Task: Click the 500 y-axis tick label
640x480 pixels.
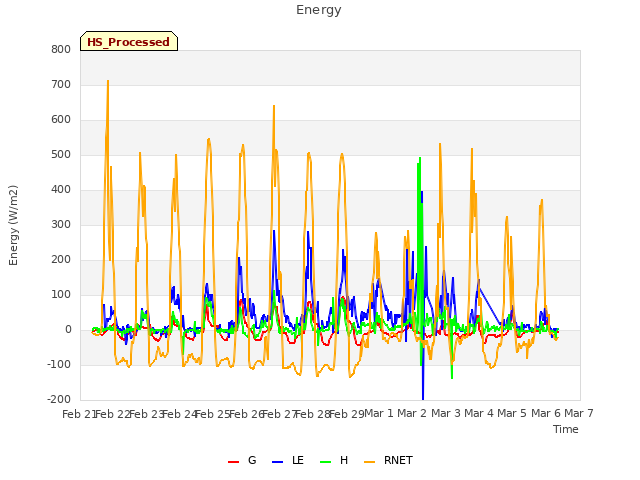Action: 61,155
